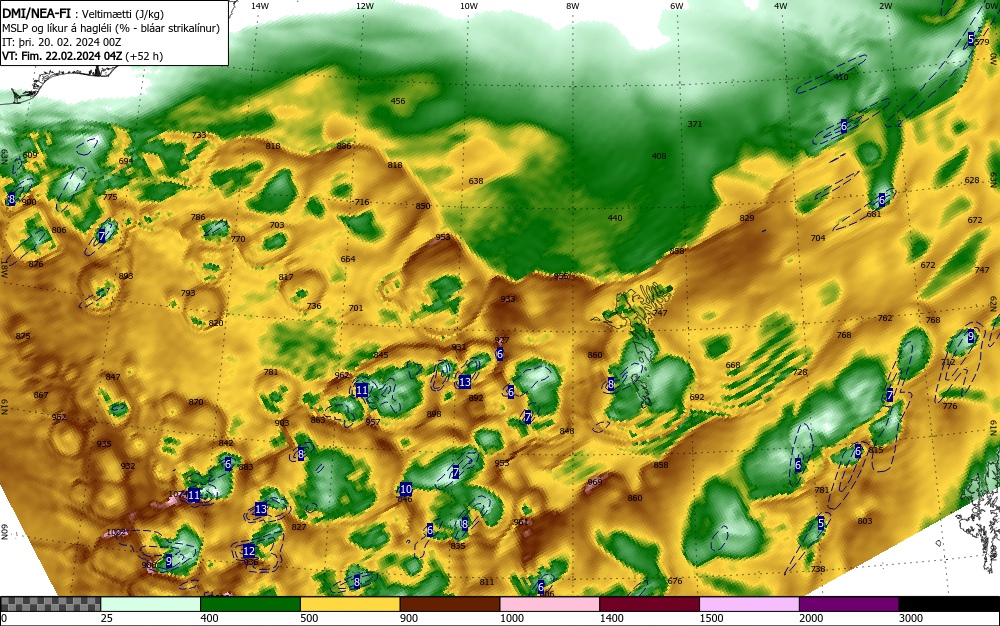The image size is (1000, 626).
Task: Click the map value 371
Action: tap(695, 124)
